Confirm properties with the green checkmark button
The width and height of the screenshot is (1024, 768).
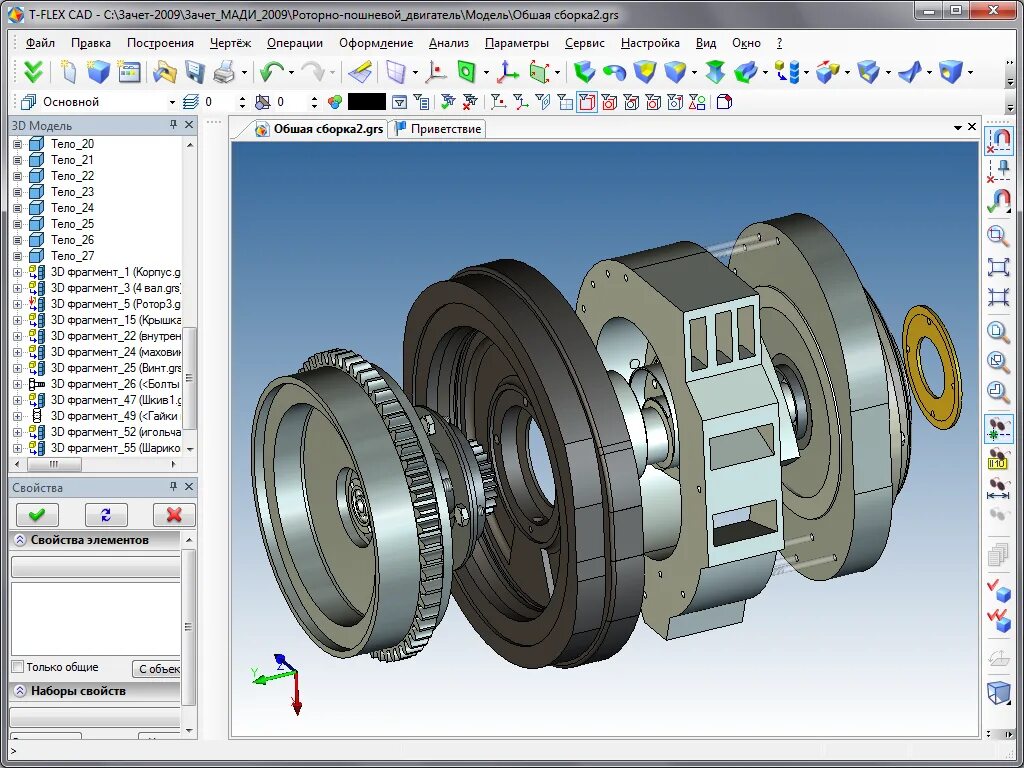point(37,515)
